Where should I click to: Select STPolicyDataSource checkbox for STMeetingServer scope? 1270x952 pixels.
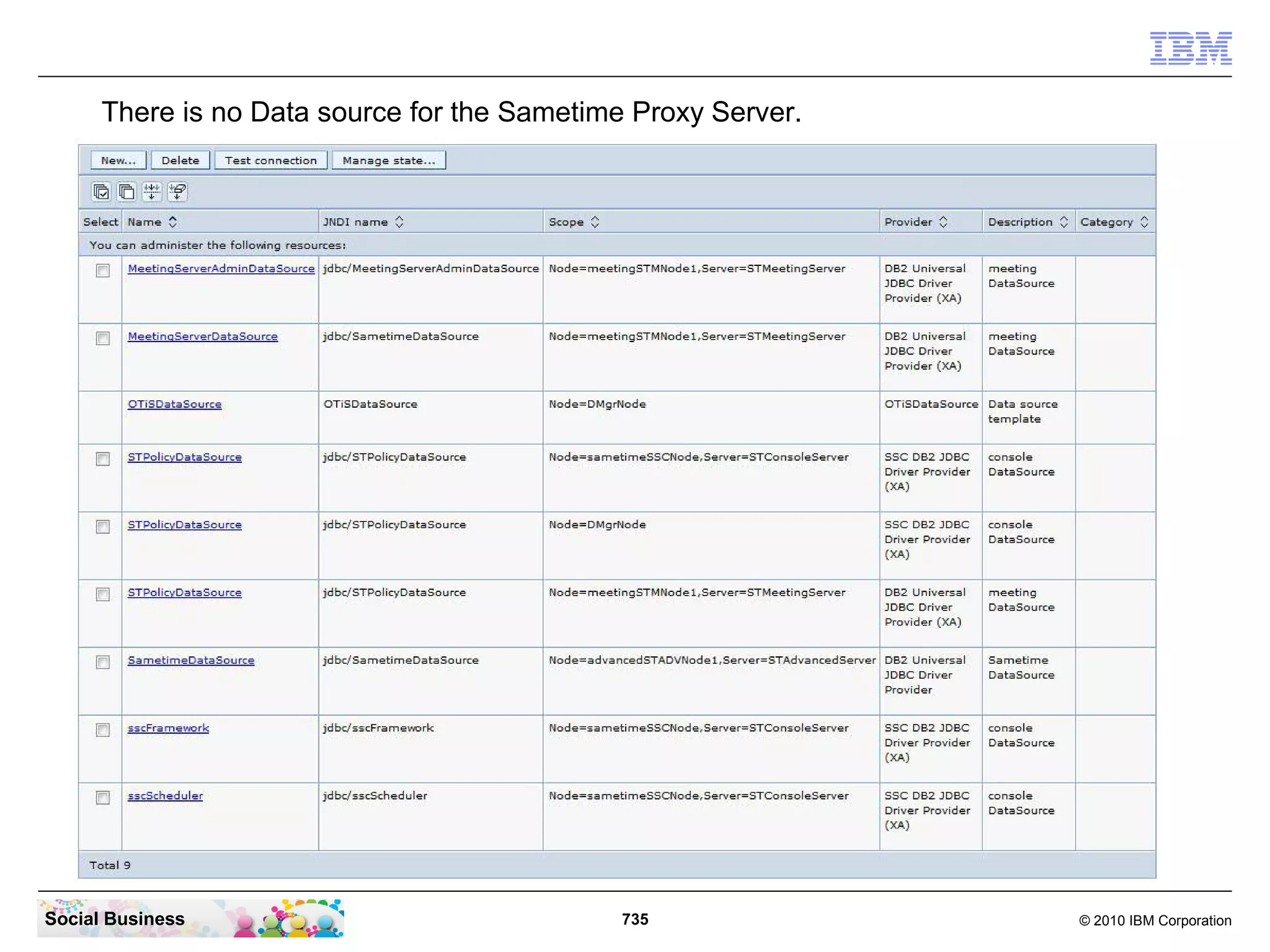(103, 595)
